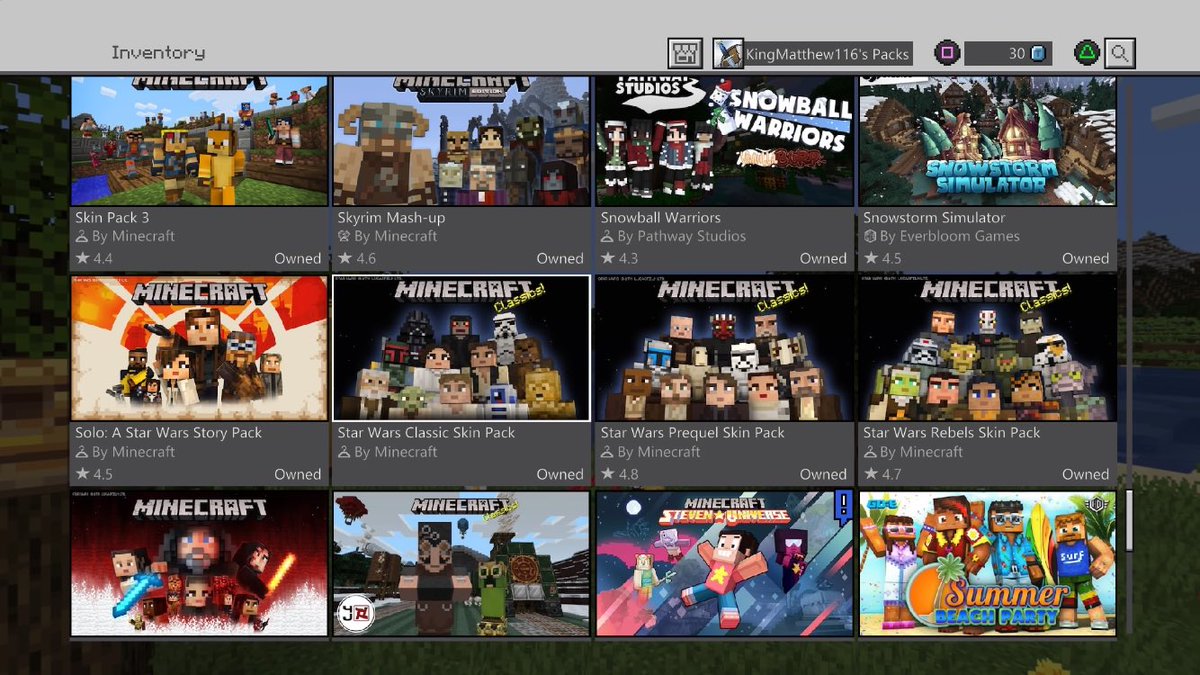The height and width of the screenshot is (675, 1200).
Task: Click the creator icon on Skyrim Mash-up card
Action: [x=344, y=237]
